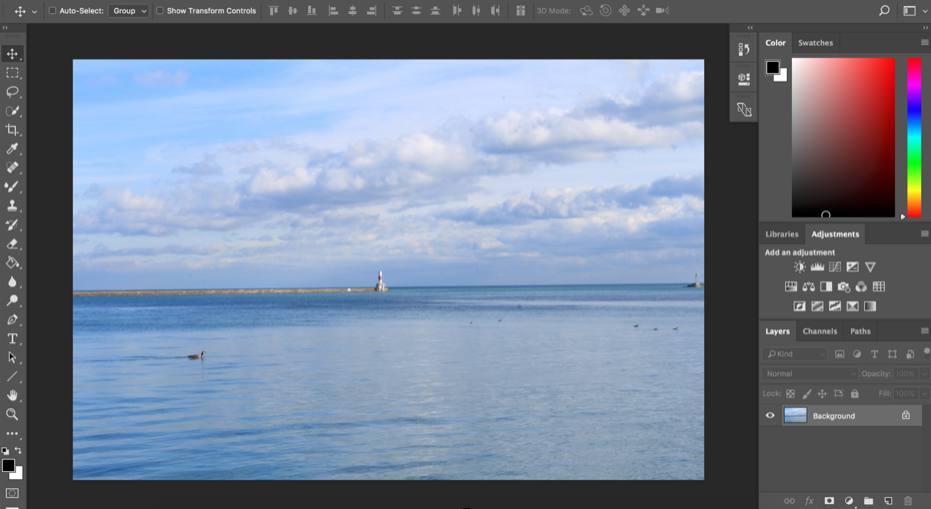Enable the Auto-Select checkbox
Viewport: 931px width, 509px height.
52,11
